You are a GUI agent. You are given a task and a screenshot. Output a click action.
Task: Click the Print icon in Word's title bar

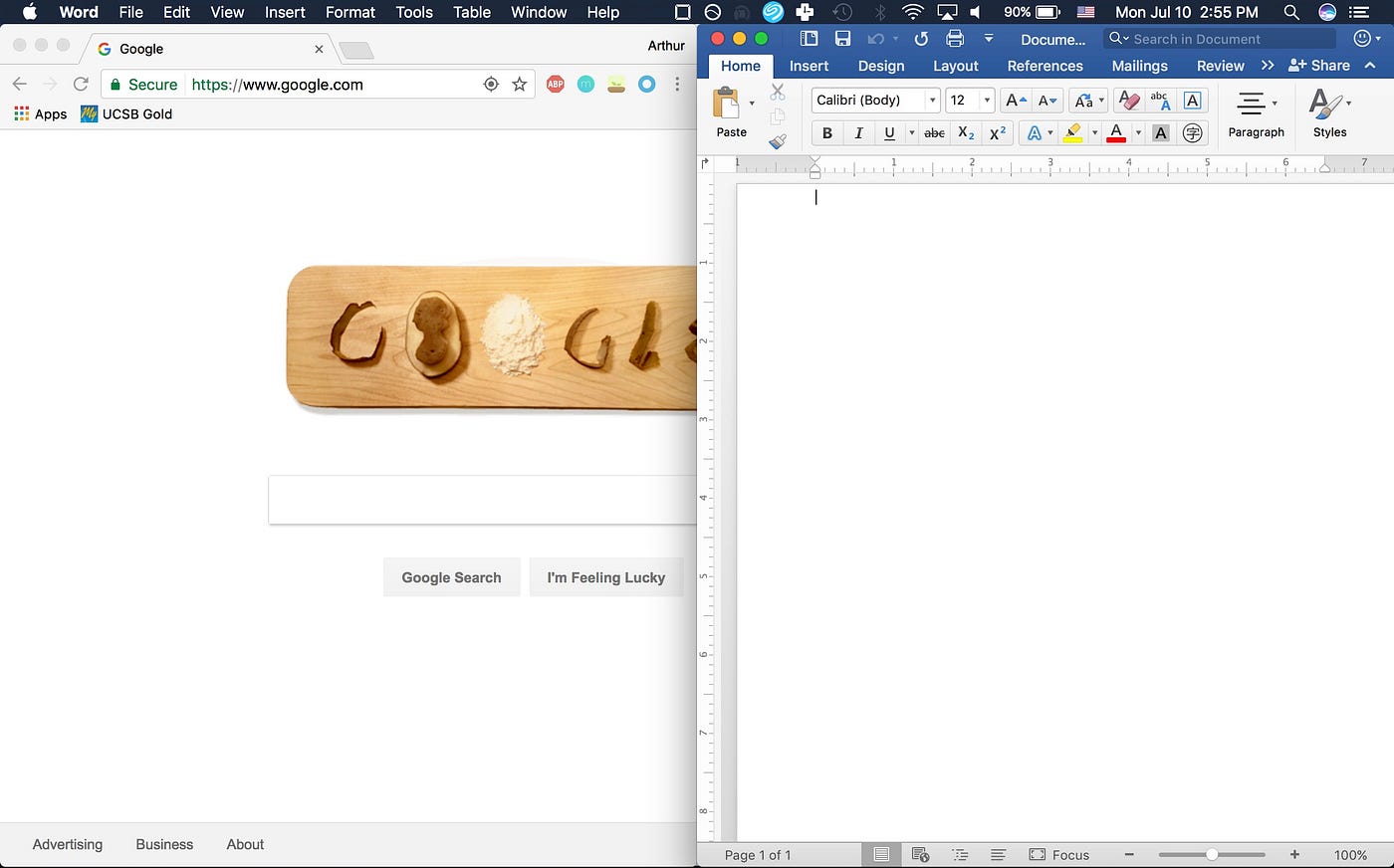[x=955, y=39]
